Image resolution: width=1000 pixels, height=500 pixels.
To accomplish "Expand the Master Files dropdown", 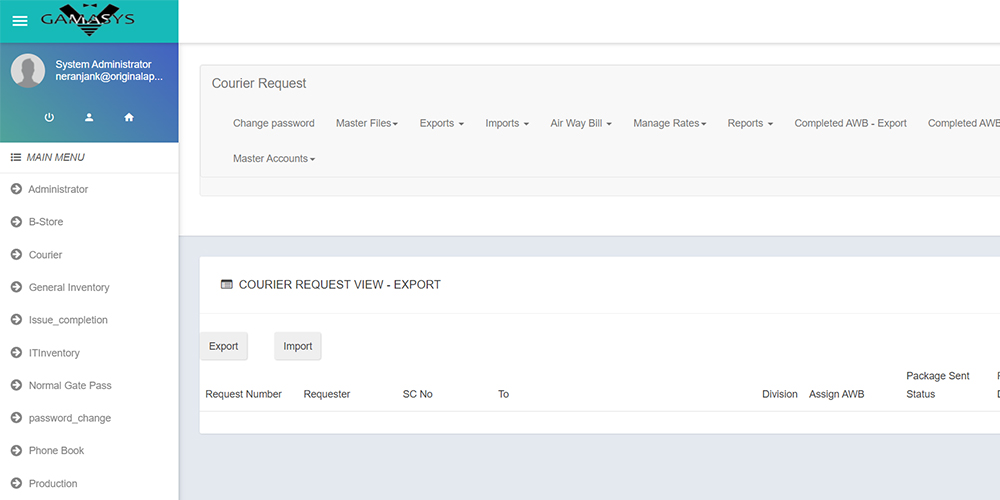I will (x=366, y=124).
